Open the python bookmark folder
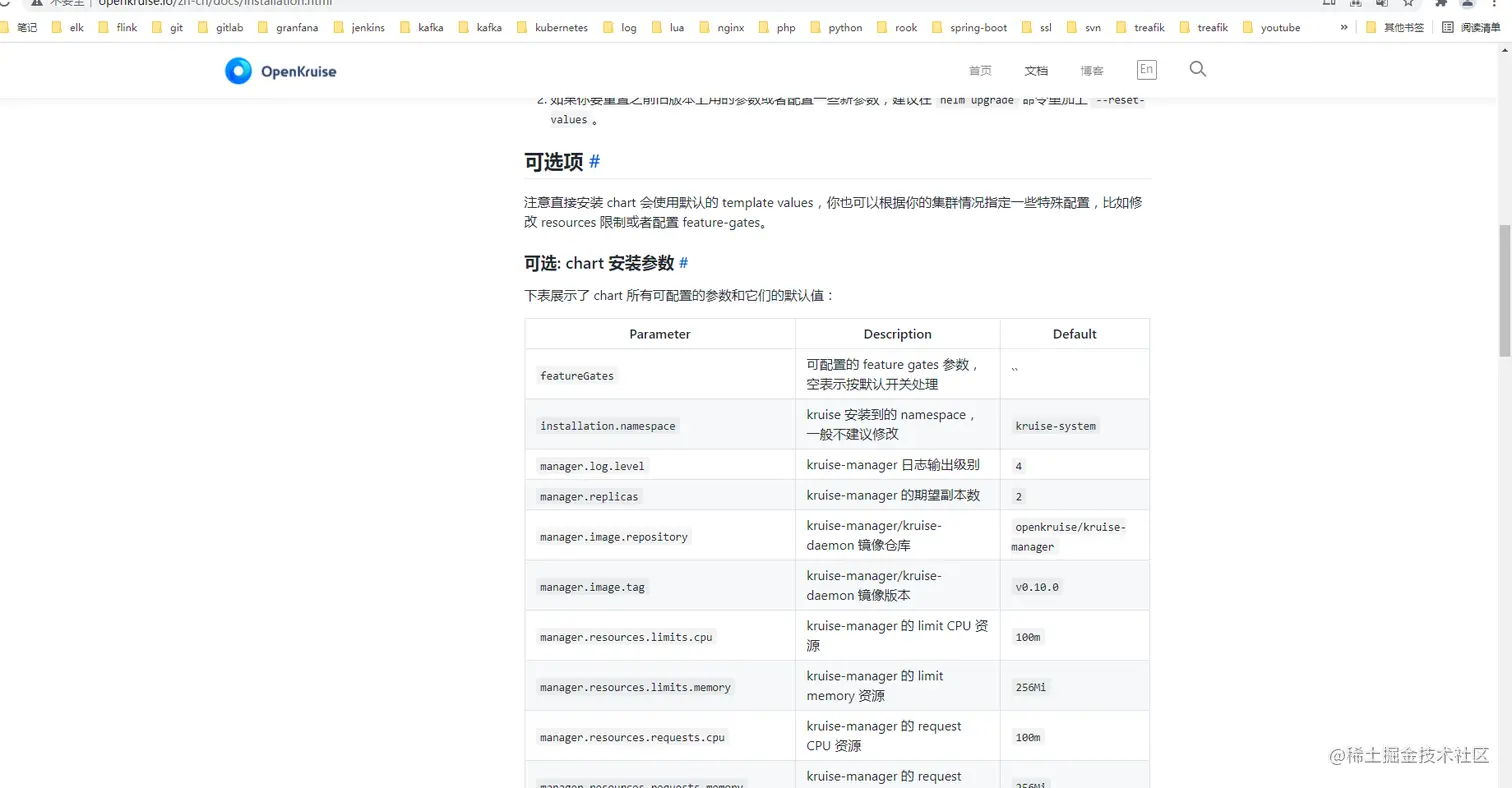The height and width of the screenshot is (788, 1512). tap(836, 28)
